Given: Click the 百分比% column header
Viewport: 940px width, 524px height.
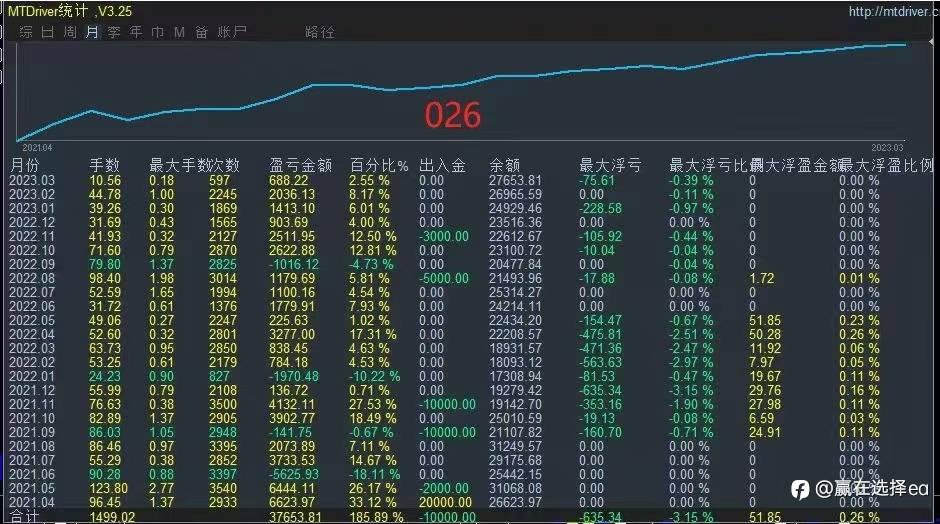Looking at the screenshot, I should 379,165.
